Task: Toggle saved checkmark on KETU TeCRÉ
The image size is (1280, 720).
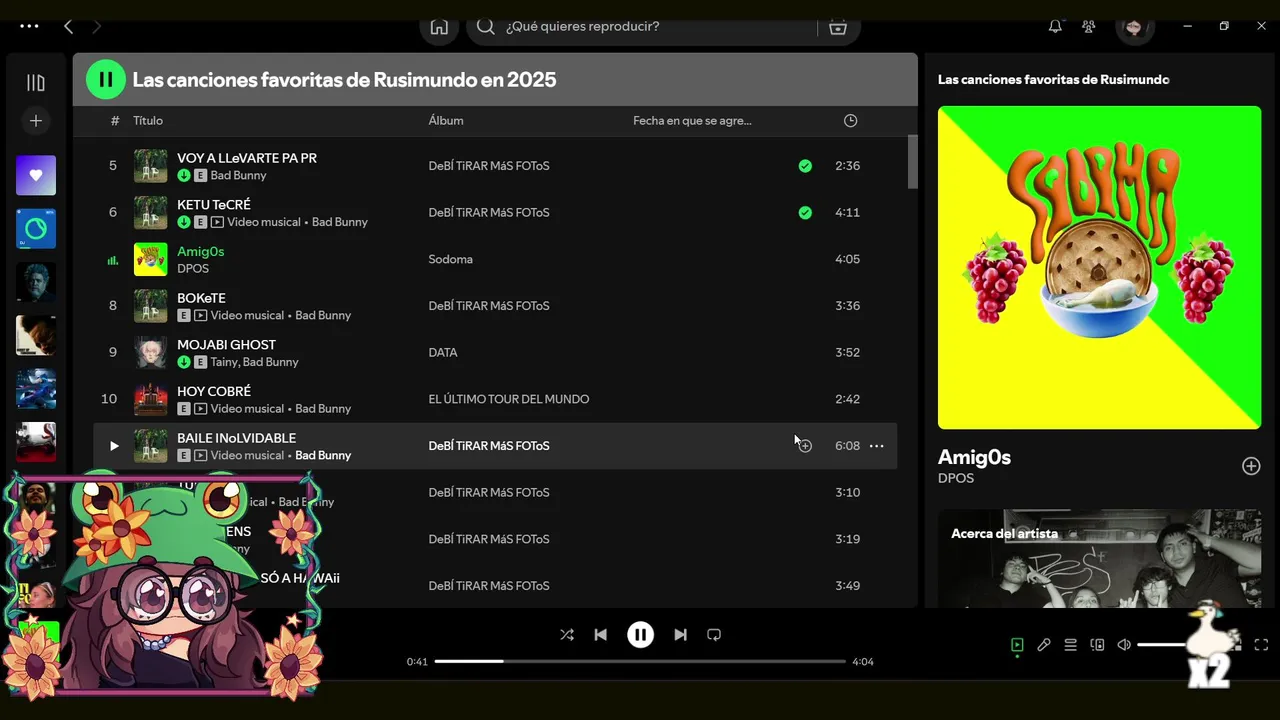Action: click(805, 213)
